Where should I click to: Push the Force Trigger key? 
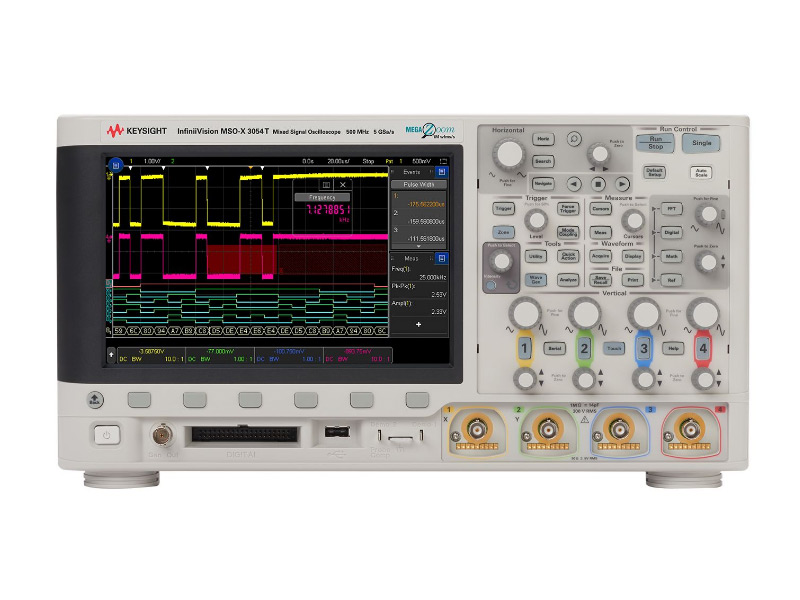pos(568,209)
